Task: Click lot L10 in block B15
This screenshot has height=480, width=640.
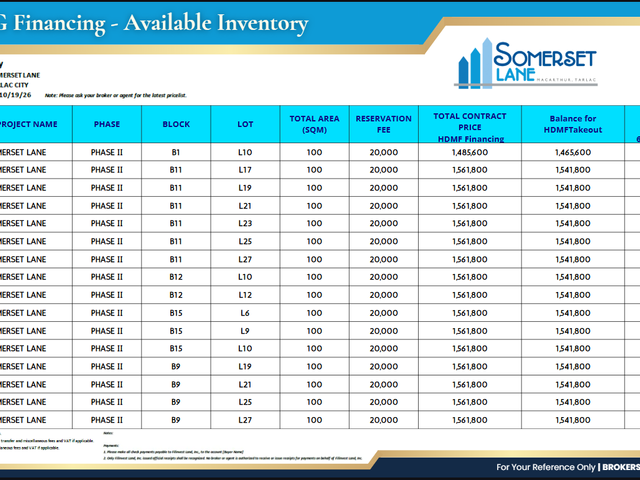Action: click(x=245, y=348)
